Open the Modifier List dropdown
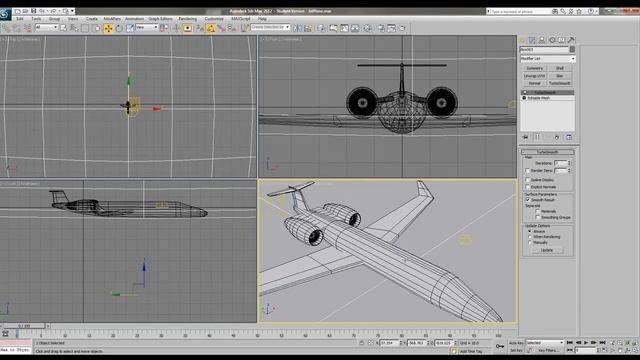The height and width of the screenshot is (360, 640). click(547, 59)
